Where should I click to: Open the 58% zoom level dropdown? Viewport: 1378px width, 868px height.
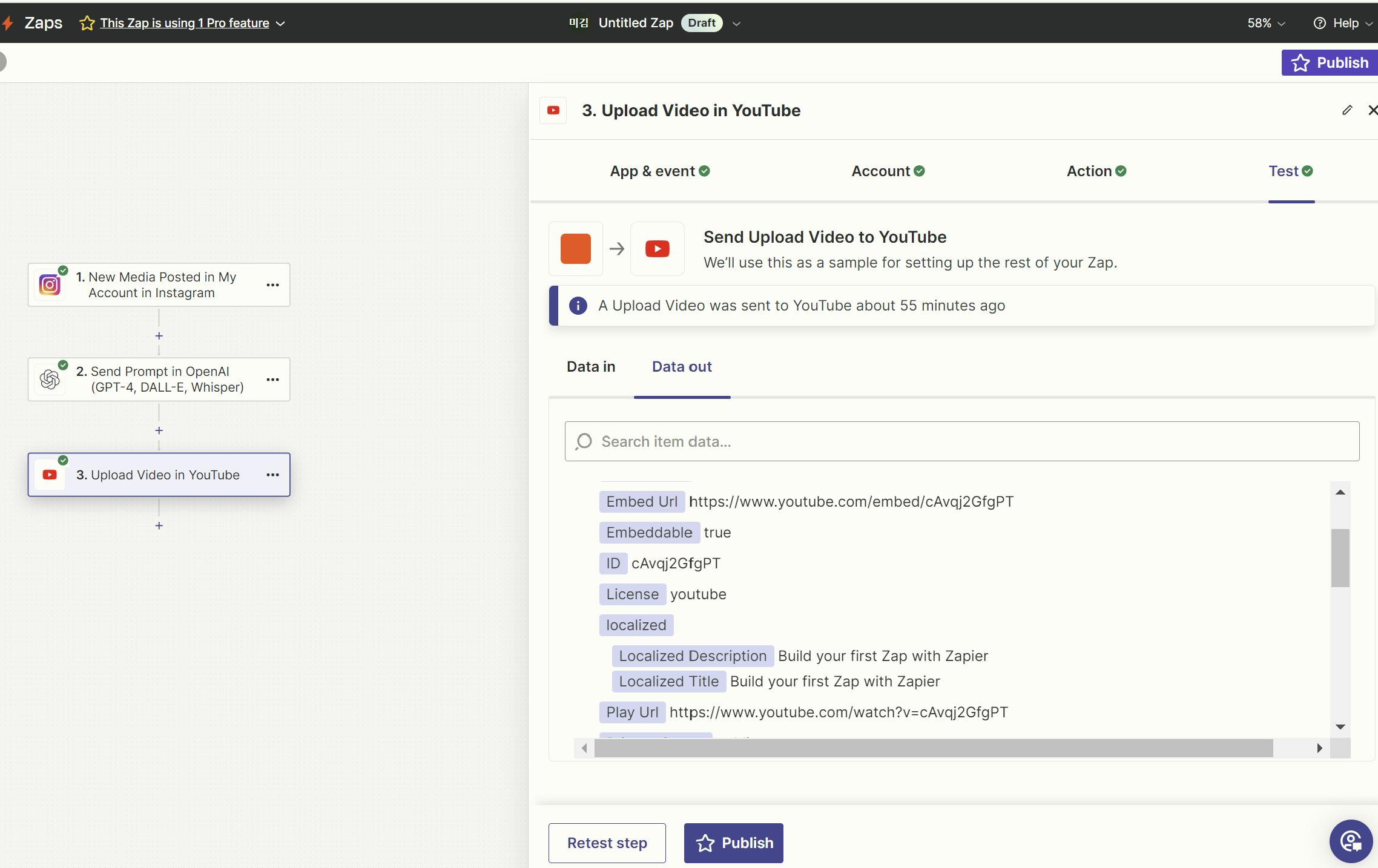[1265, 23]
